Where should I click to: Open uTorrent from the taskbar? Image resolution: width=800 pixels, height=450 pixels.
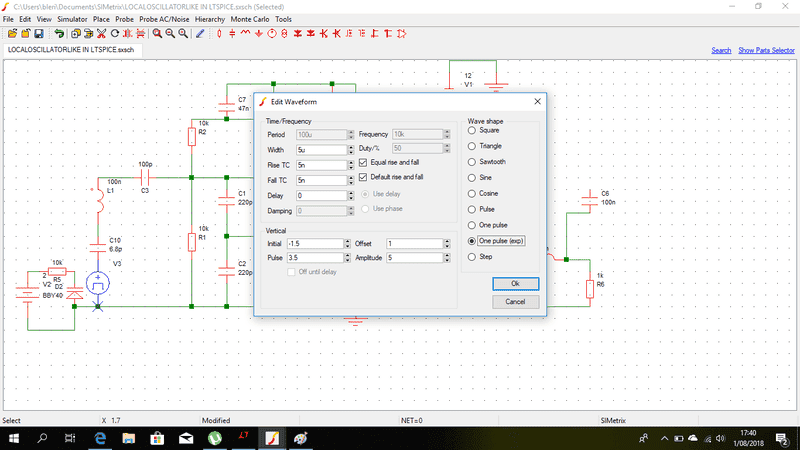[215, 438]
